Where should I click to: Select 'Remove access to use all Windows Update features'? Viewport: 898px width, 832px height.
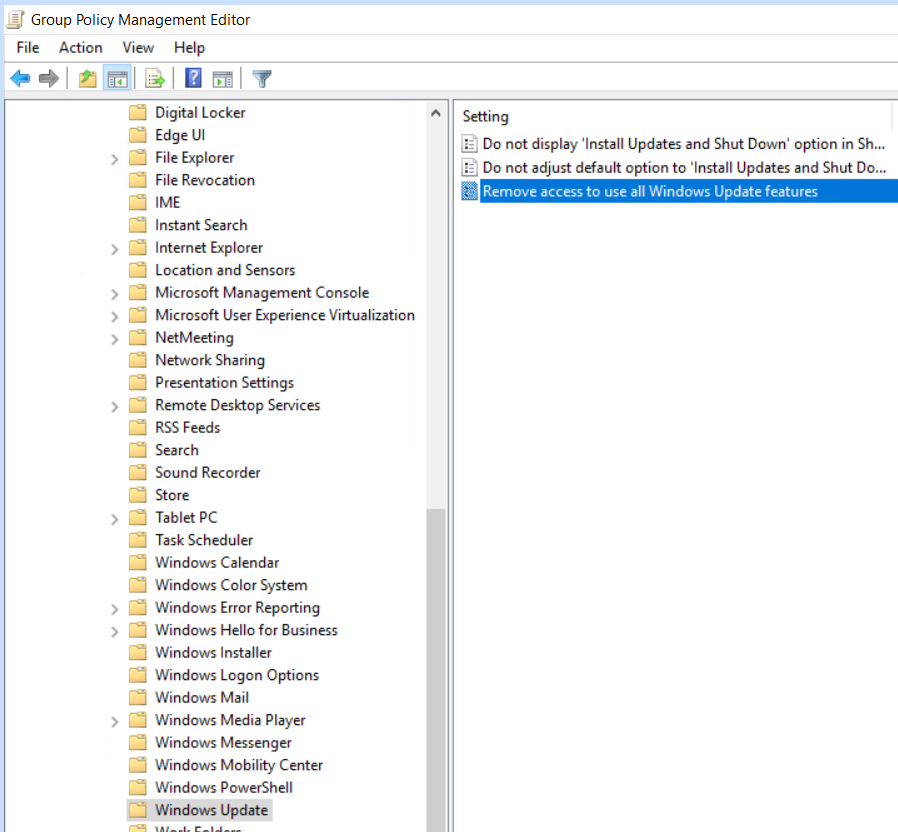click(649, 191)
